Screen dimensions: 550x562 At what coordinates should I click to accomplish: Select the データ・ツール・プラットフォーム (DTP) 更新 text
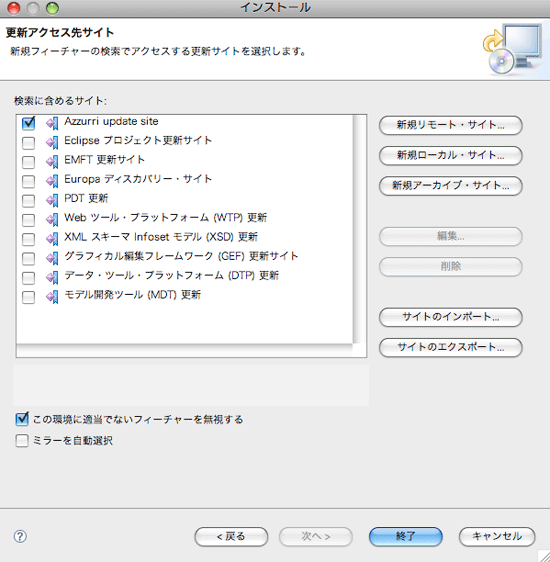171,276
